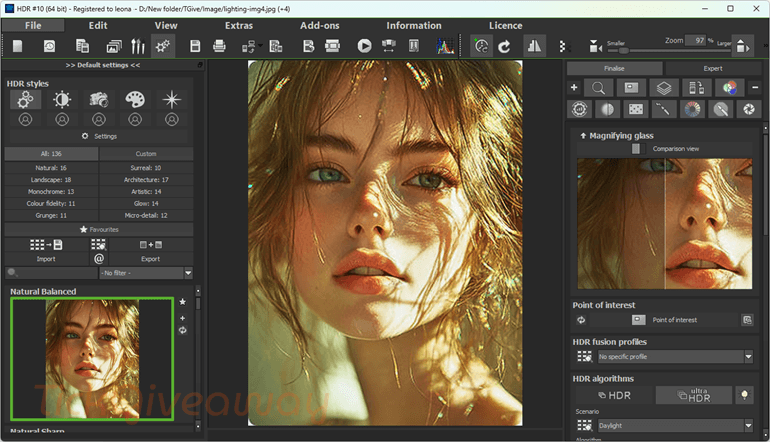Open the View menu
Image resolution: width=770 pixels, height=442 pixels.
[166, 26]
